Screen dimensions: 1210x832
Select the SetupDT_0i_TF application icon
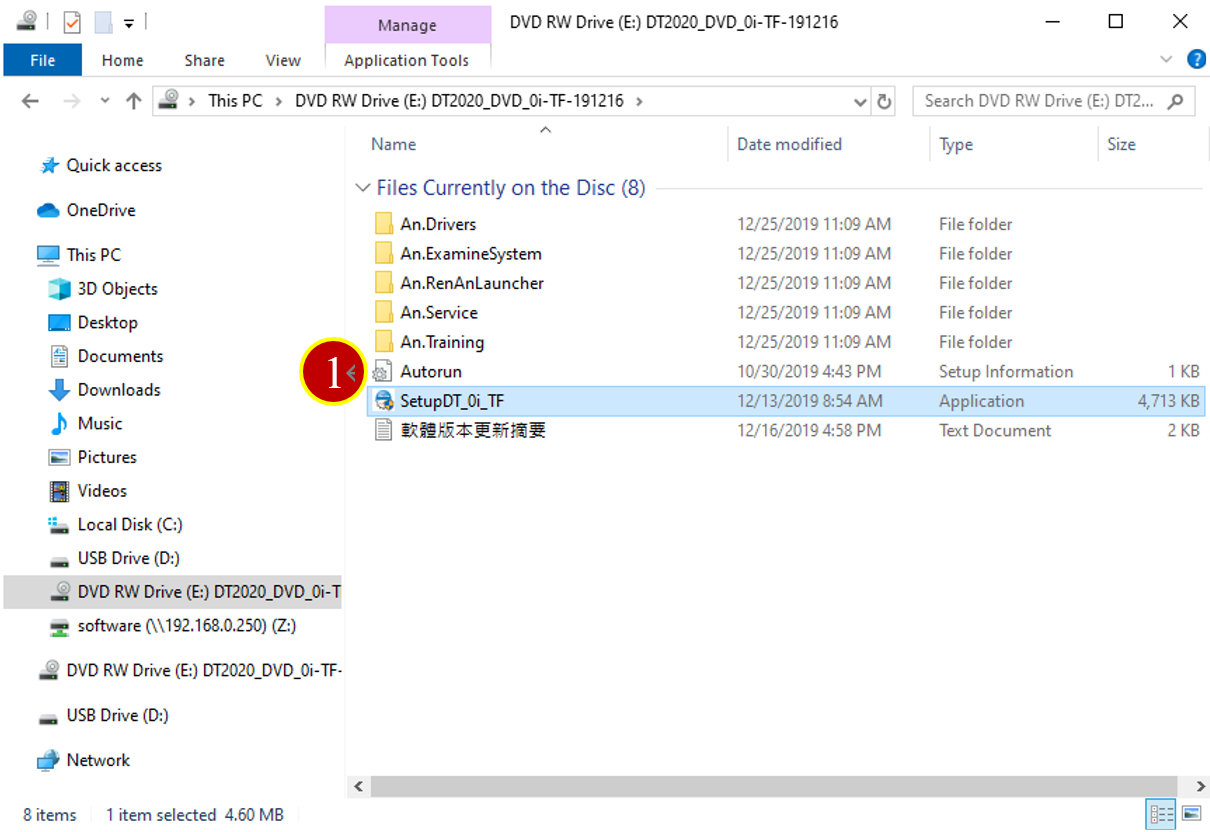tap(383, 401)
